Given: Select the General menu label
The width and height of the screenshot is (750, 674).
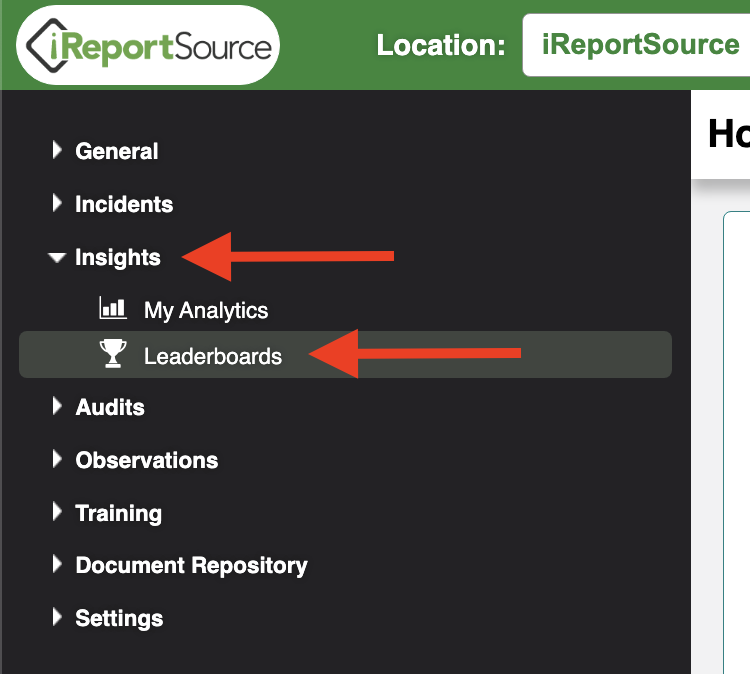Looking at the screenshot, I should coord(117,151).
